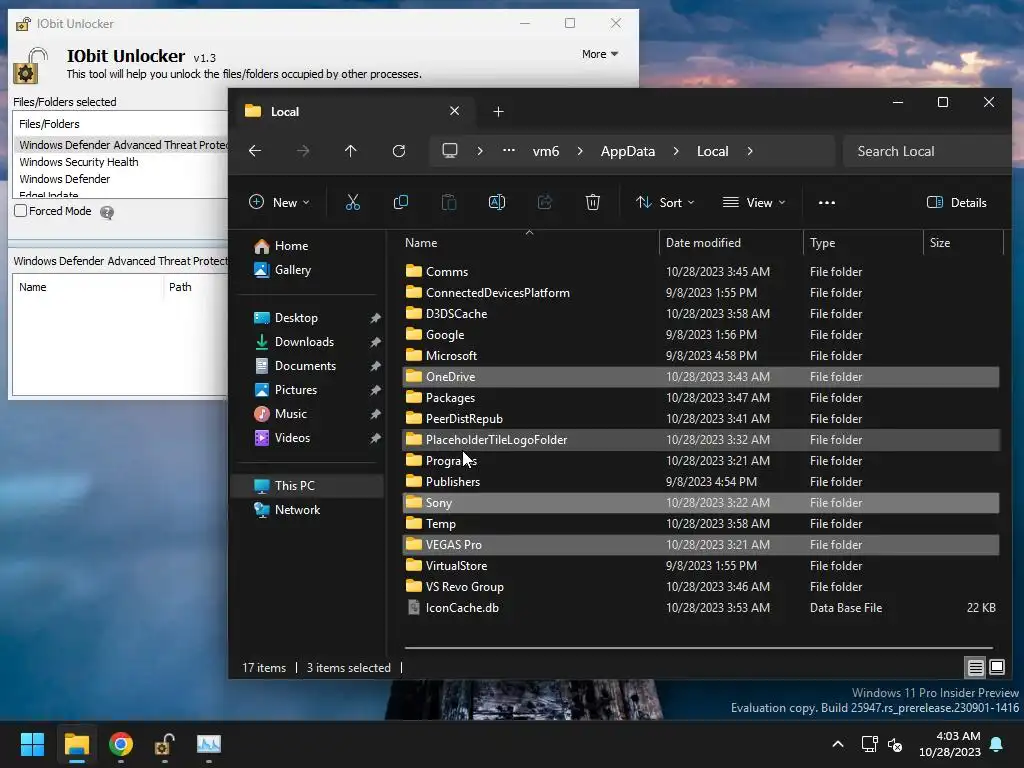Image resolution: width=1024 pixels, height=768 pixels.
Task: Open File Explorer from the taskbar
Action: (x=76, y=744)
